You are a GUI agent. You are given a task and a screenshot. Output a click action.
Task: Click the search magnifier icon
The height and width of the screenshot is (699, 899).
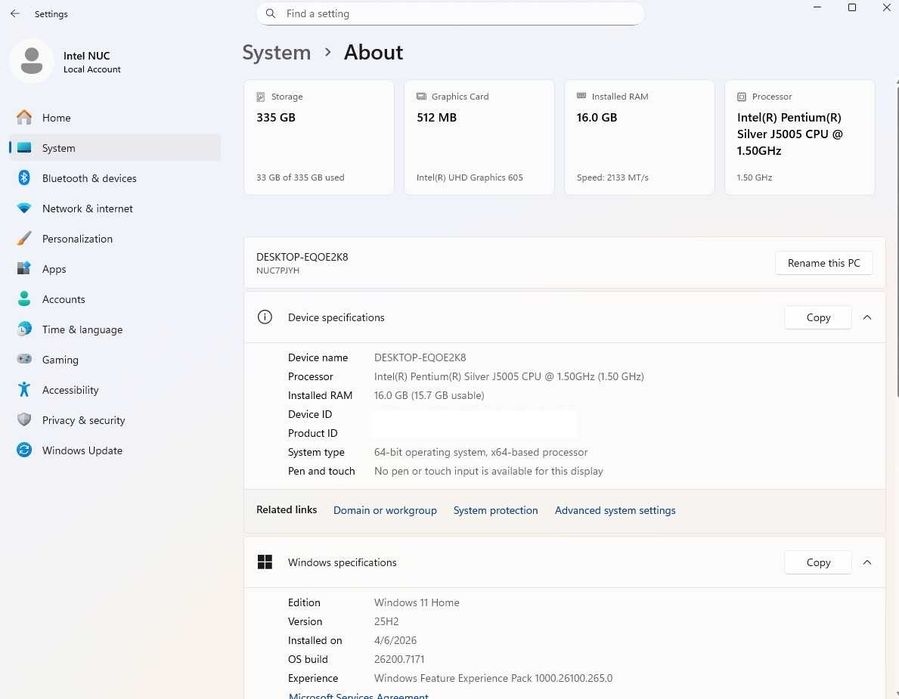point(271,14)
